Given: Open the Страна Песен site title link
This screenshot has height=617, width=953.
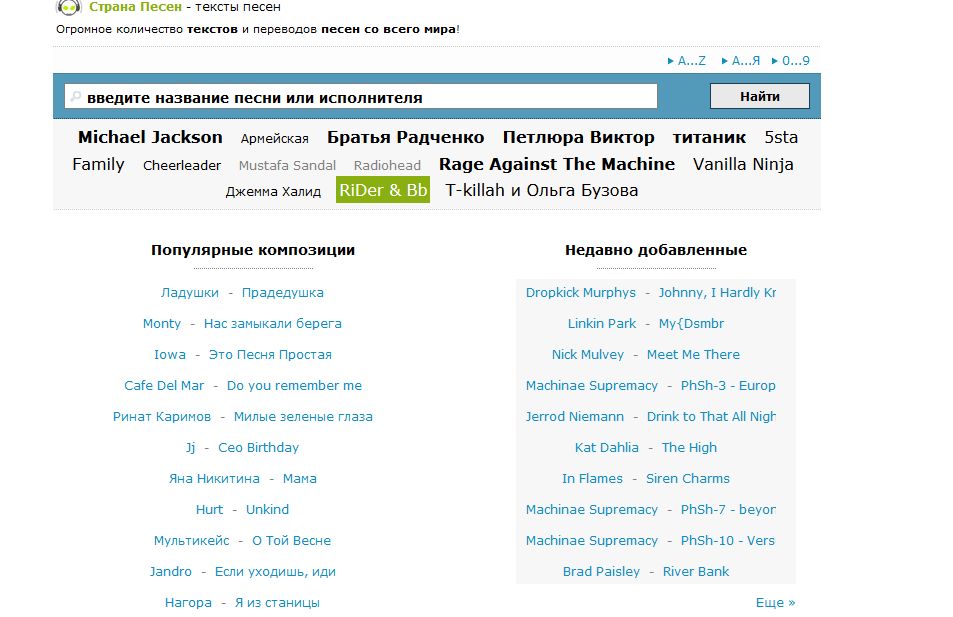Looking at the screenshot, I should tap(135, 7).
